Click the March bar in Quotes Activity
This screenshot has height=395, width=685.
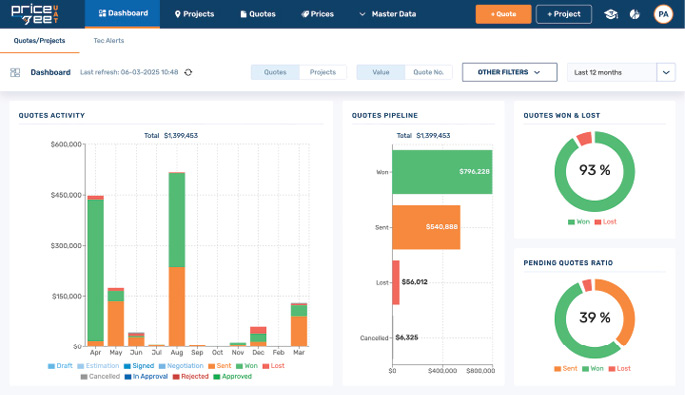pos(299,325)
